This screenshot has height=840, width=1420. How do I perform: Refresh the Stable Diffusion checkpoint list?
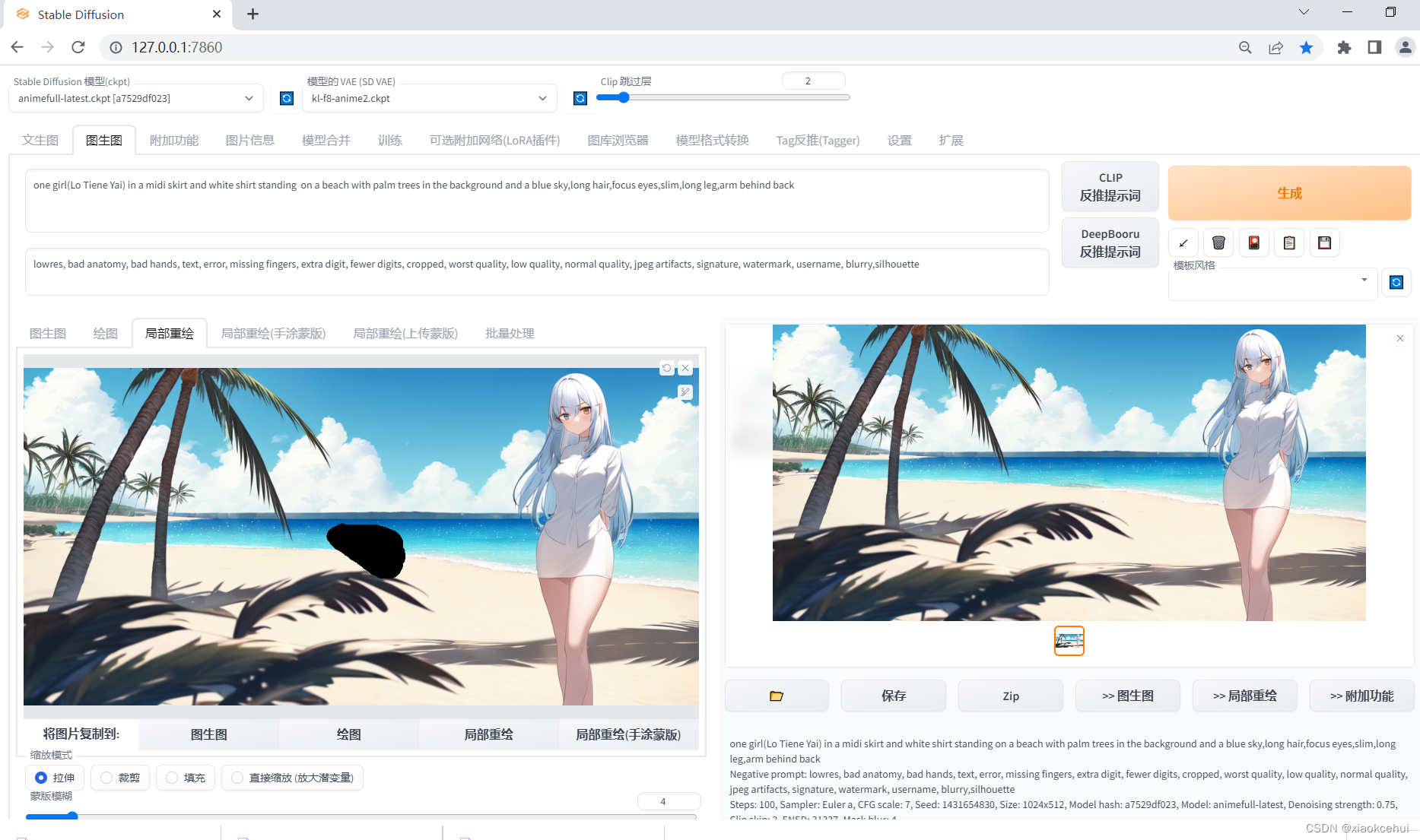pos(287,98)
